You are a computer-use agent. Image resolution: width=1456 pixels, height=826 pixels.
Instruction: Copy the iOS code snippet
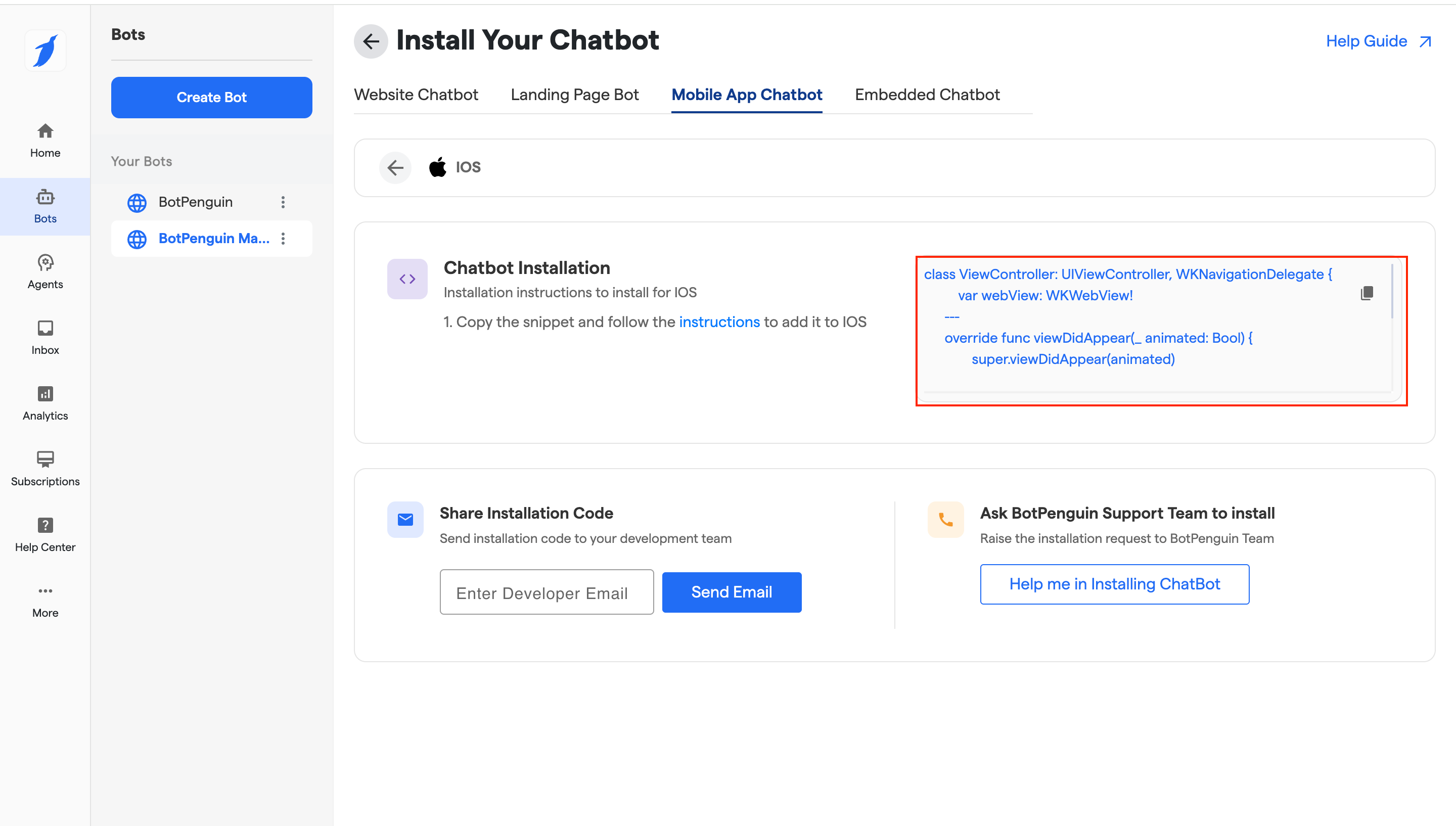pyautogui.click(x=1367, y=293)
